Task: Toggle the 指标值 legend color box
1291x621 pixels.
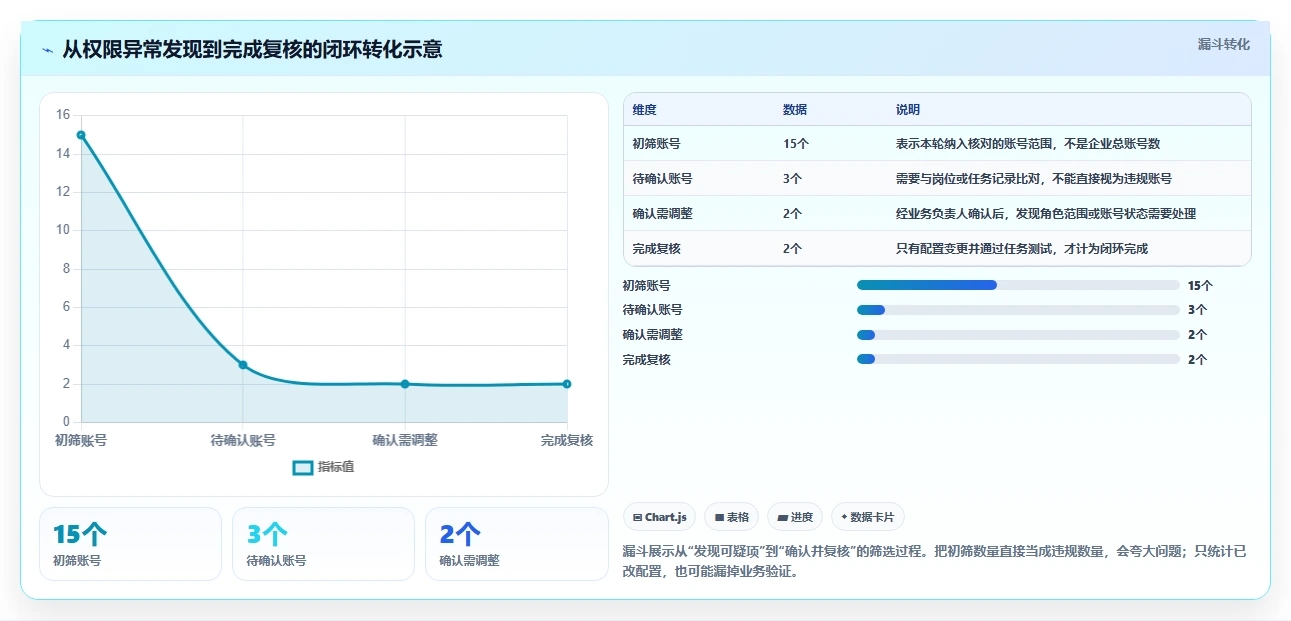Action: (303, 467)
